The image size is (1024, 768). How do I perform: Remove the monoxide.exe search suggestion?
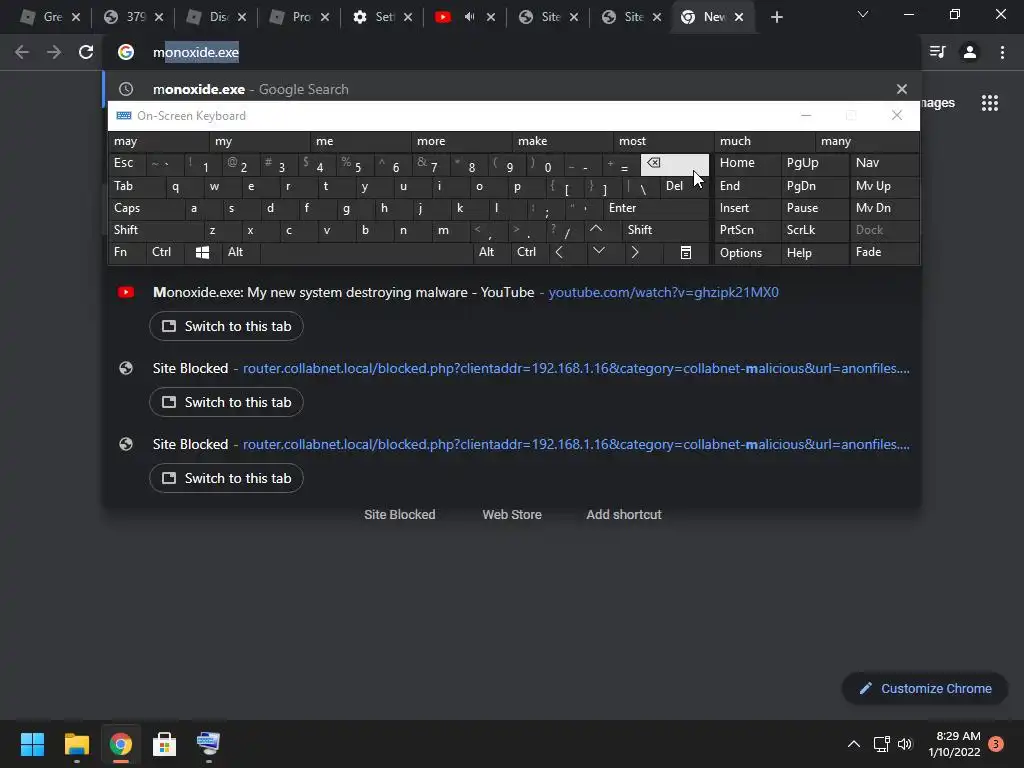click(x=901, y=89)
